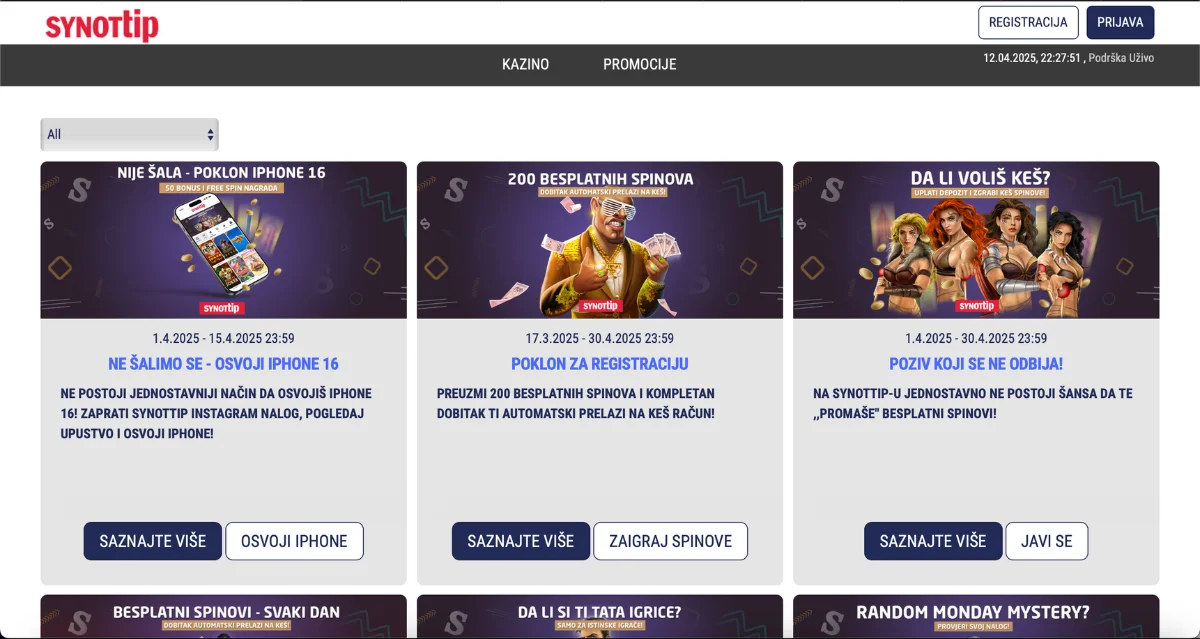This screenshot has width=1200, height=639.
Task: Click the PRIJAVA login button
Action: coord(1120,22)
